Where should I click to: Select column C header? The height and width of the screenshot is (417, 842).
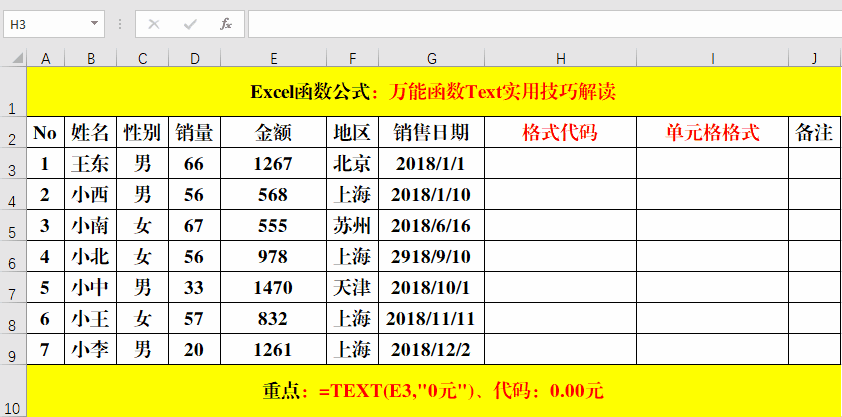(142, 58)
